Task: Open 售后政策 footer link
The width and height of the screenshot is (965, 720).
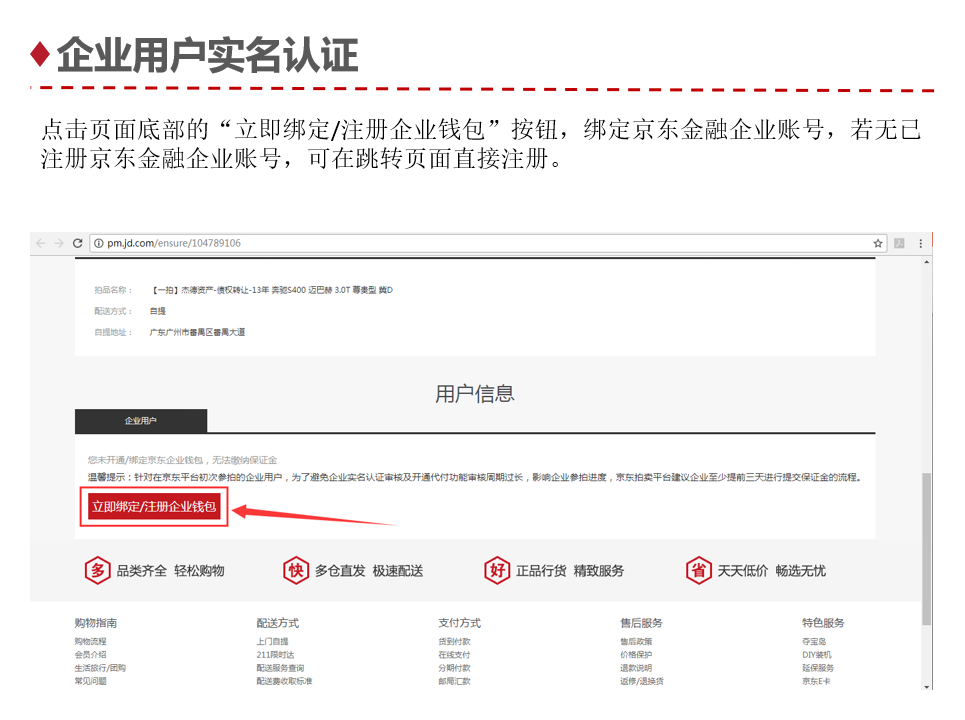Action: tap(636, 641)
